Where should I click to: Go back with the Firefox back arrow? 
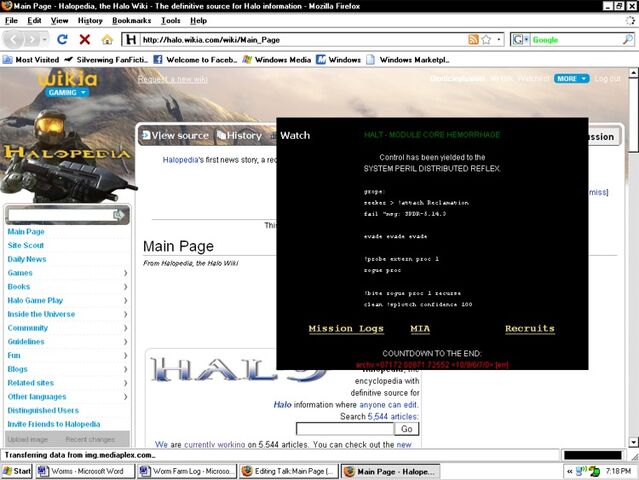click(x=14, y=40)
